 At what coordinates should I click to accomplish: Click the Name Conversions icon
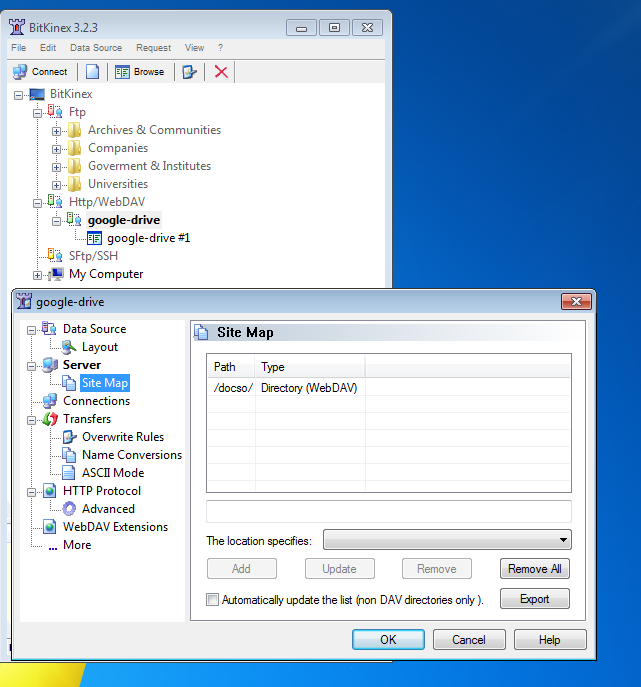(x=69, y=455)
